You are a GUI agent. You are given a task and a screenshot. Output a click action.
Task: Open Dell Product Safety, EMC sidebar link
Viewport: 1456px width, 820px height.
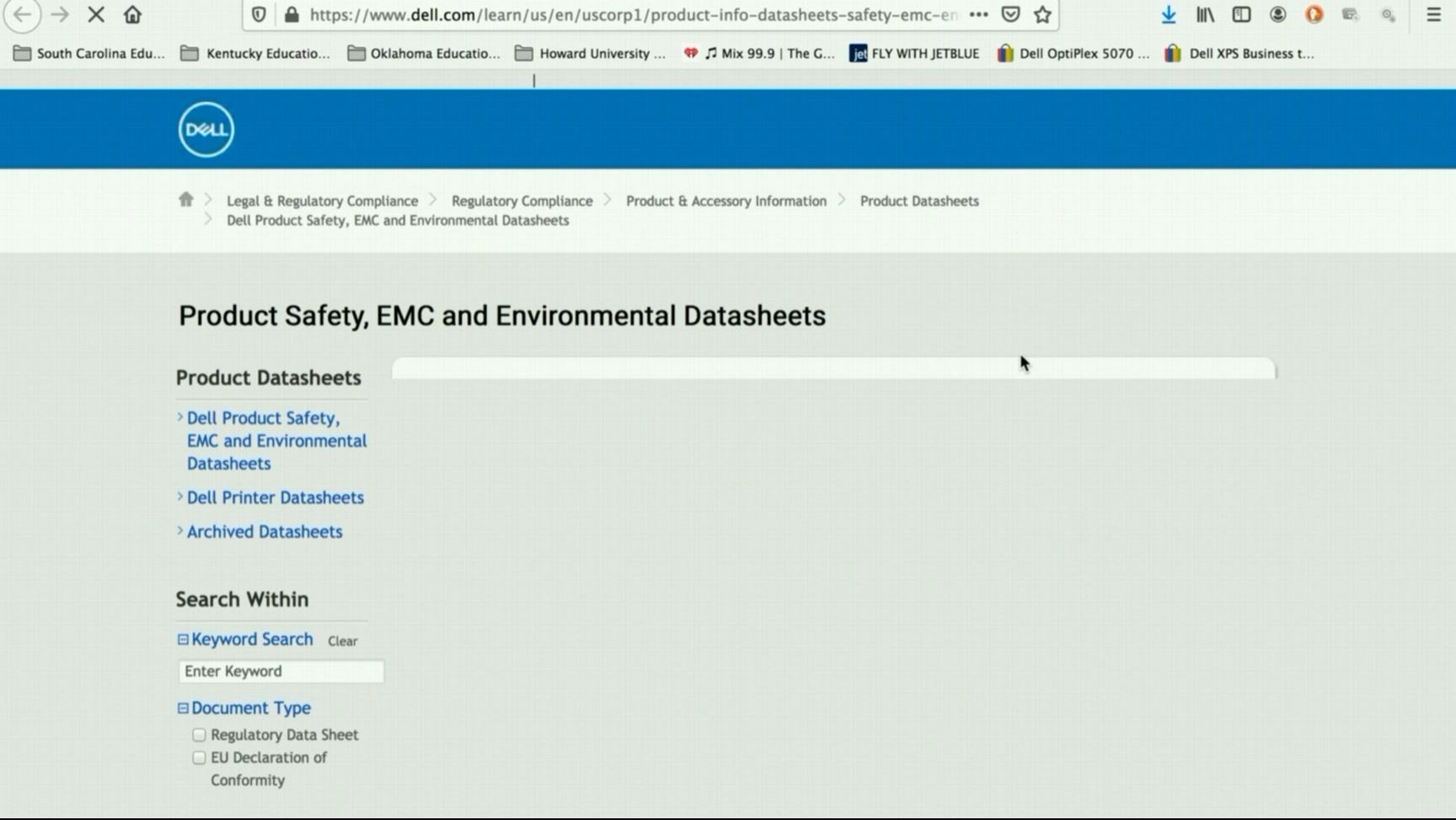(x=276, y=441)
